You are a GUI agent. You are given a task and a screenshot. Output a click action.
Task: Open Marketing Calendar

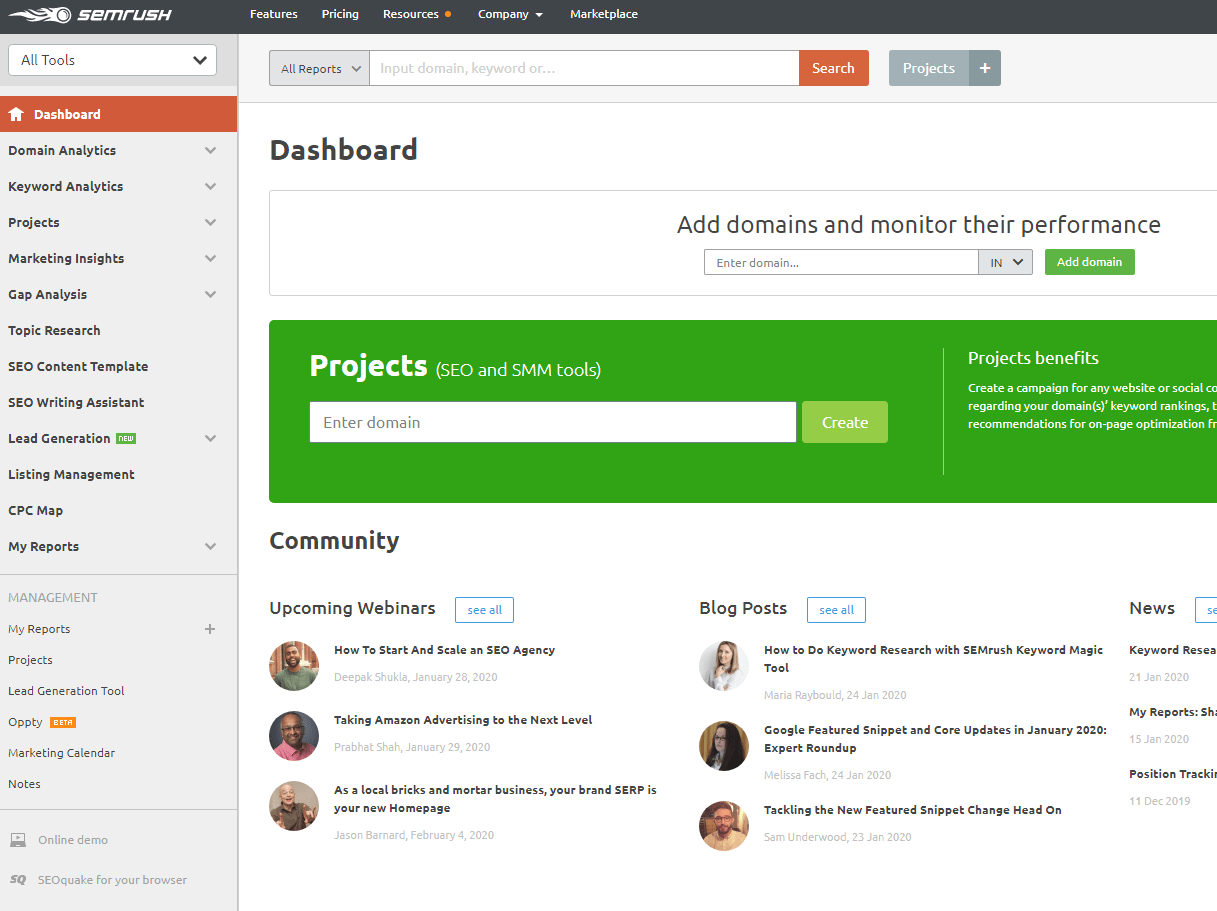pos(61,753)
